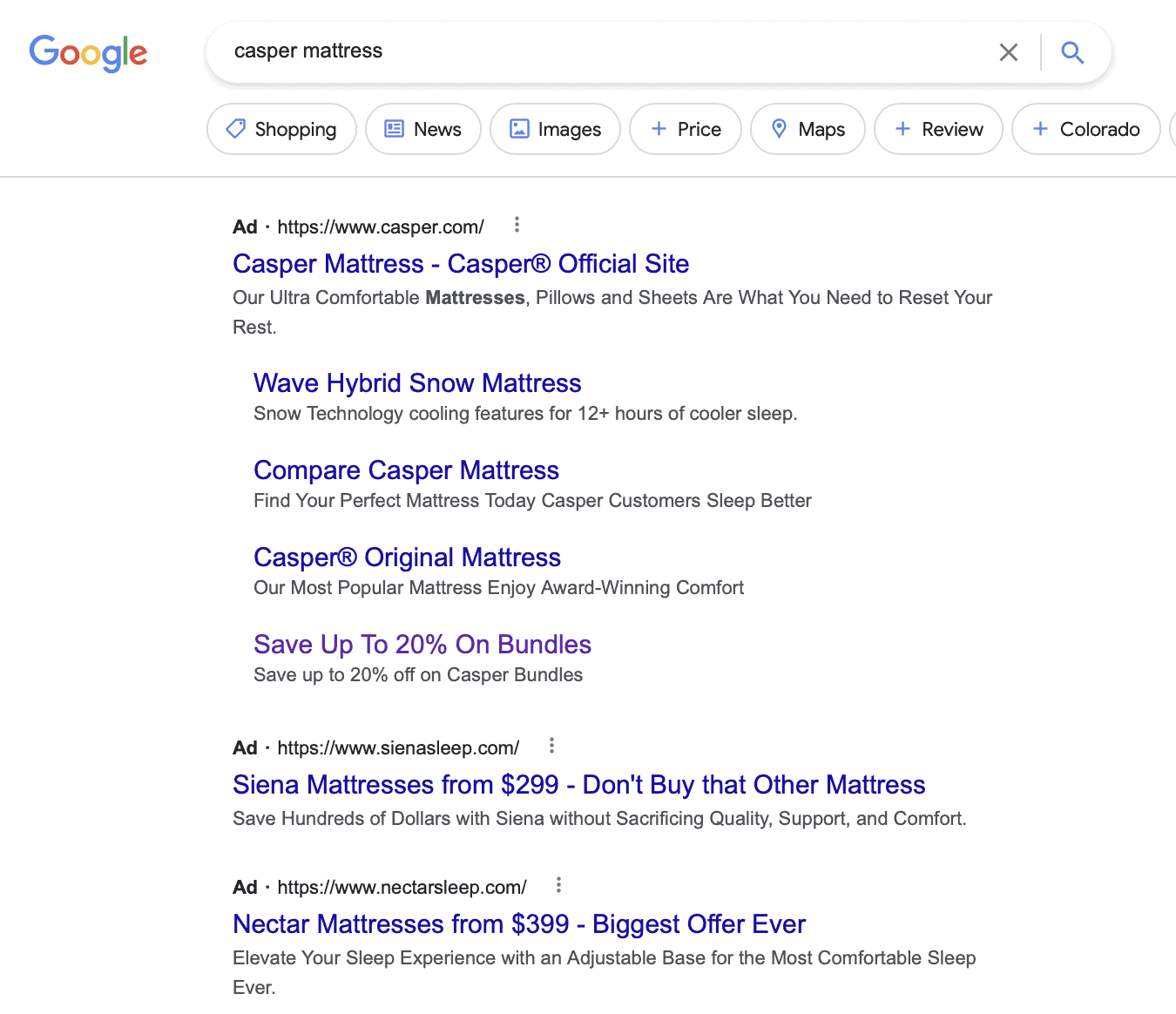
Task: Open Casper Mattress - Casper Official Site link
Action: click(461, 264)
